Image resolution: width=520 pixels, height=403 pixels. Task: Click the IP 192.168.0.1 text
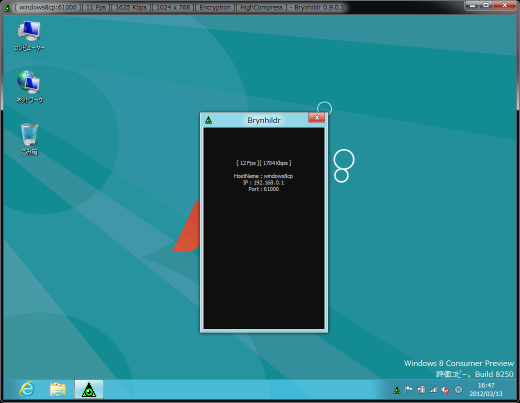coord(263,183)
